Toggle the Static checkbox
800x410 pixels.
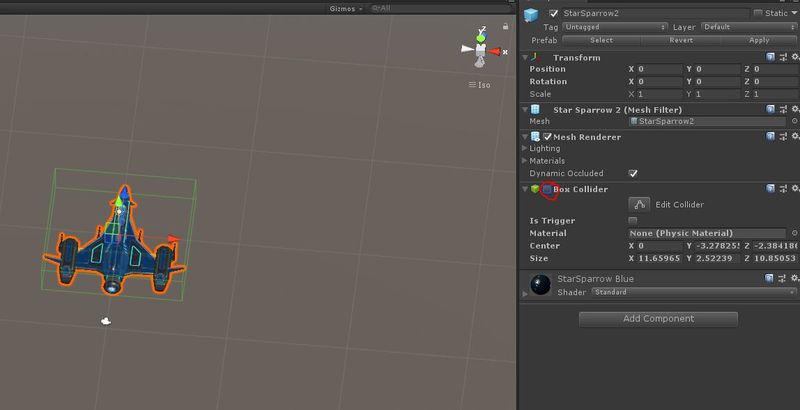click(758, 13)
